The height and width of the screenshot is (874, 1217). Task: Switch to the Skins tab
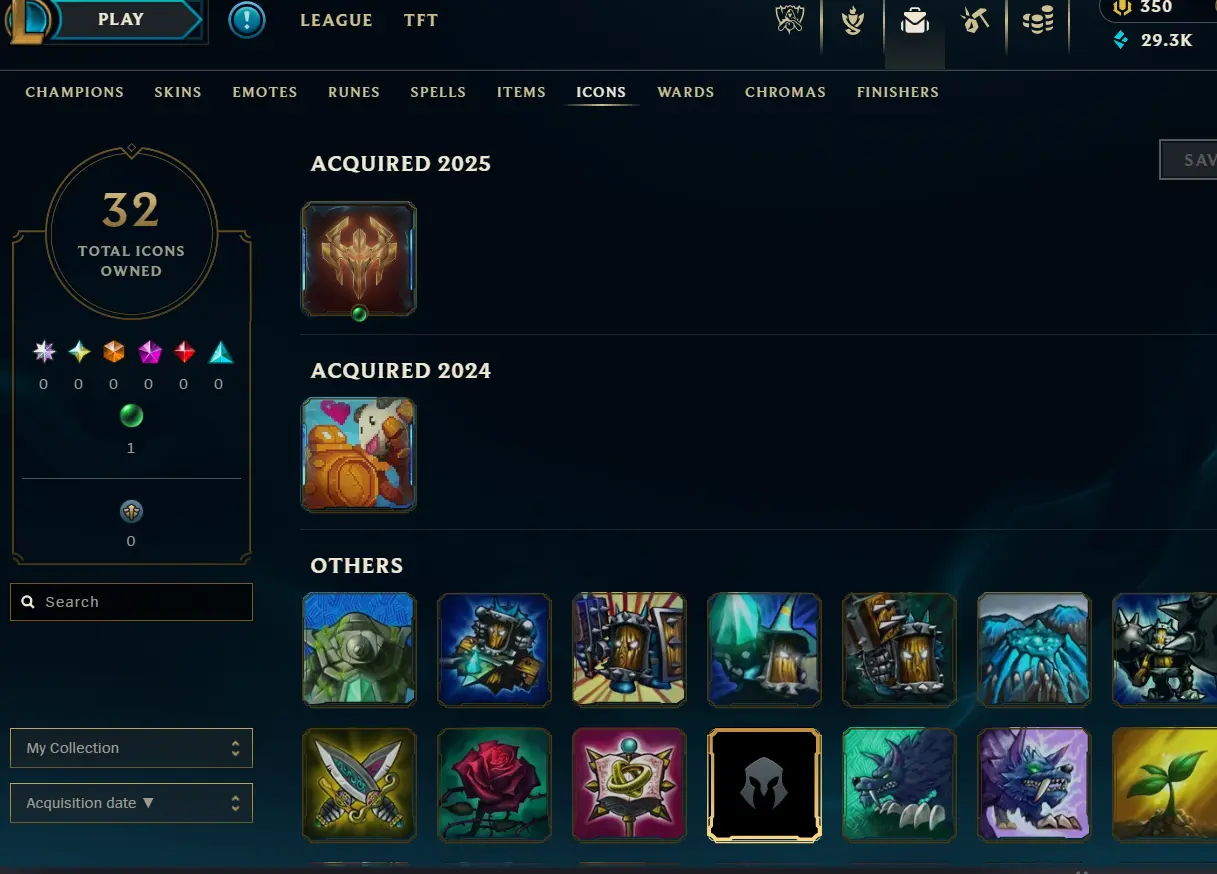[178, 92]
